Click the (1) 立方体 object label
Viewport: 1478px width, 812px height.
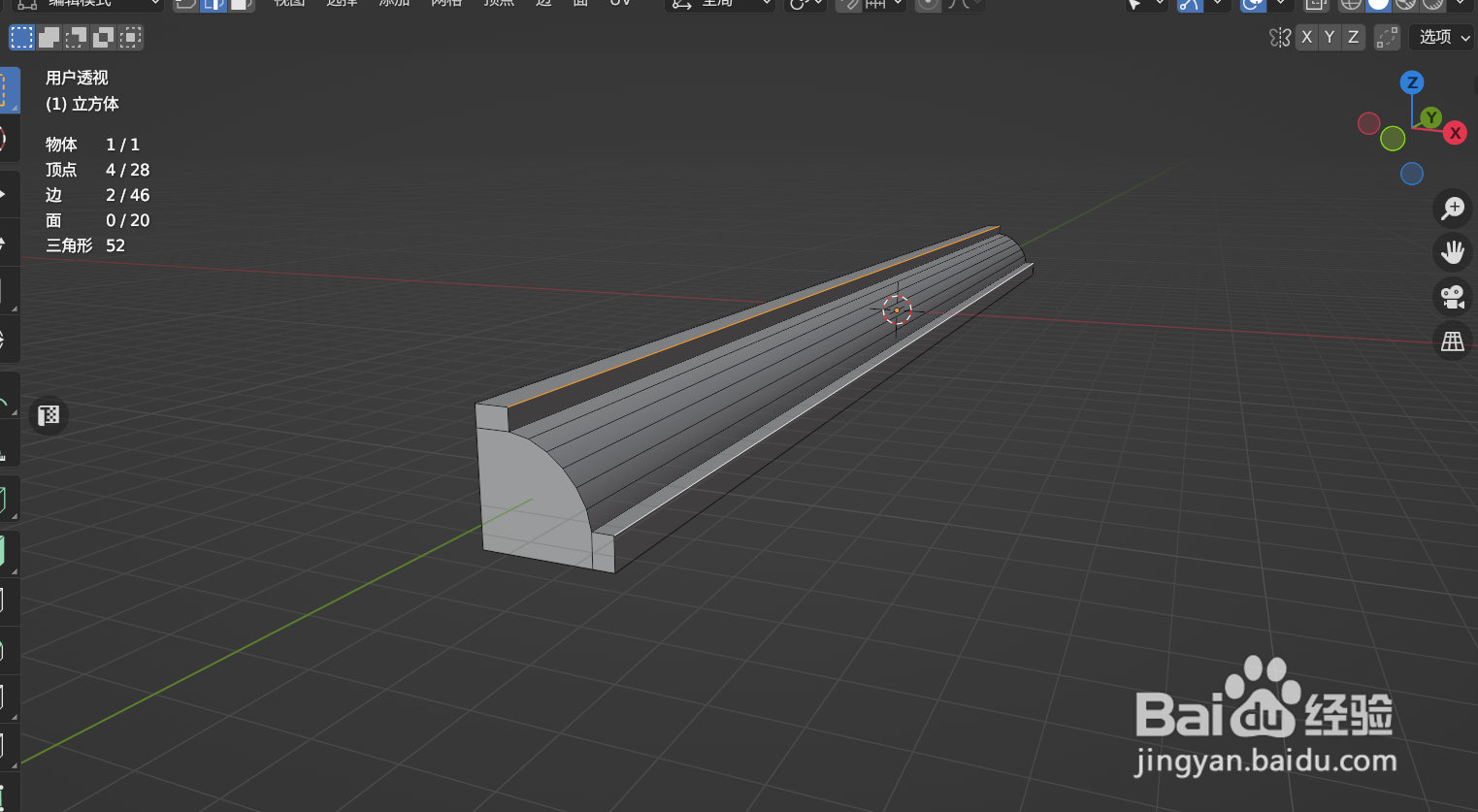[x=82, y=104]
